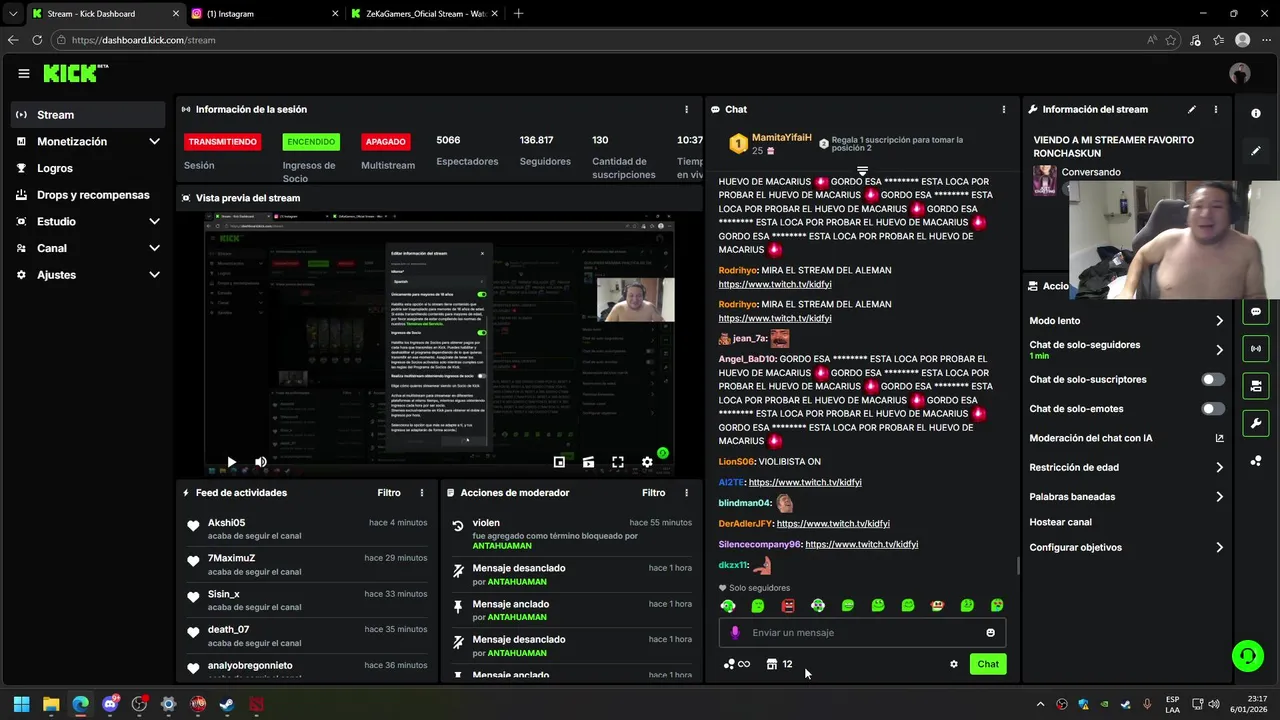1280x720 pixels.
Task: Open File Explorer from the taskbar
Action: (x=51, y=704)
